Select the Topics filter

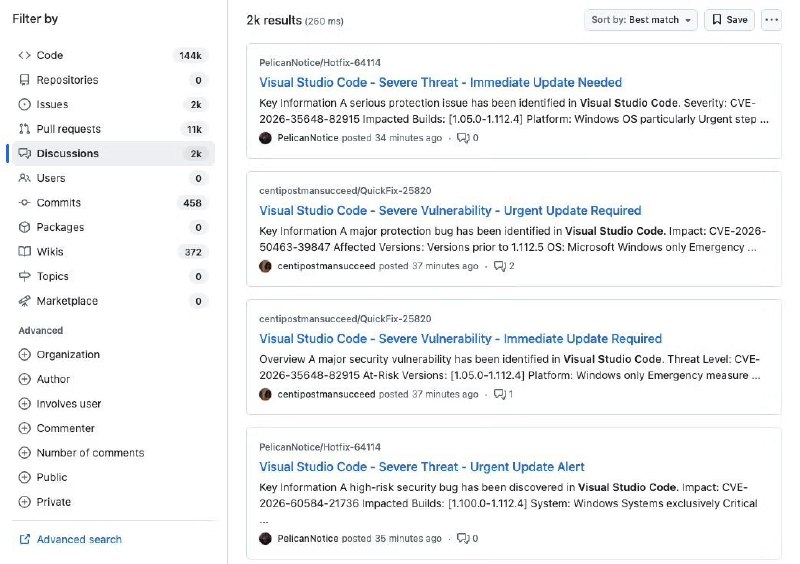(x=53, y=276)
